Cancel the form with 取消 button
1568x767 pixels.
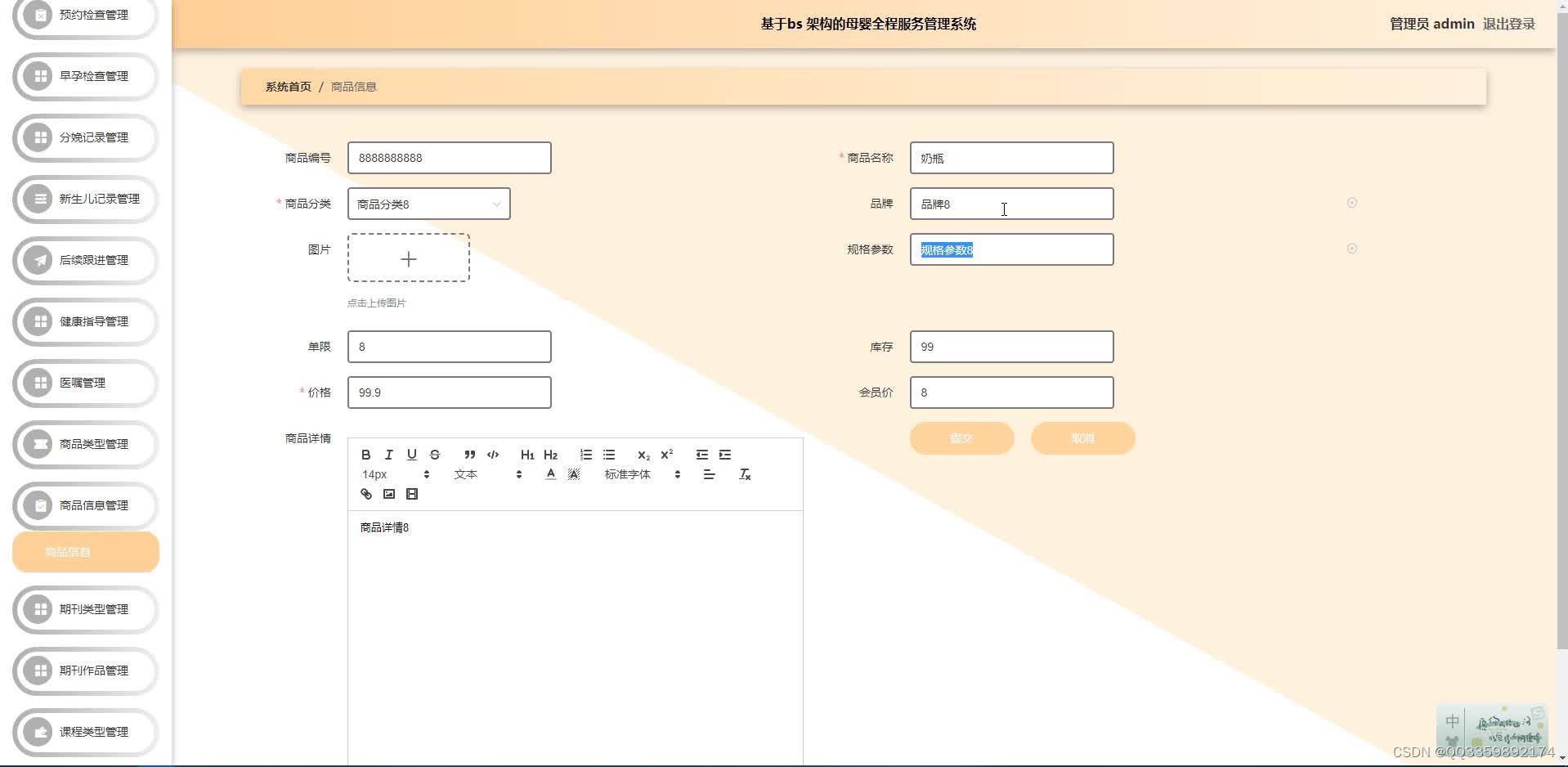(x=1083, y=438)
